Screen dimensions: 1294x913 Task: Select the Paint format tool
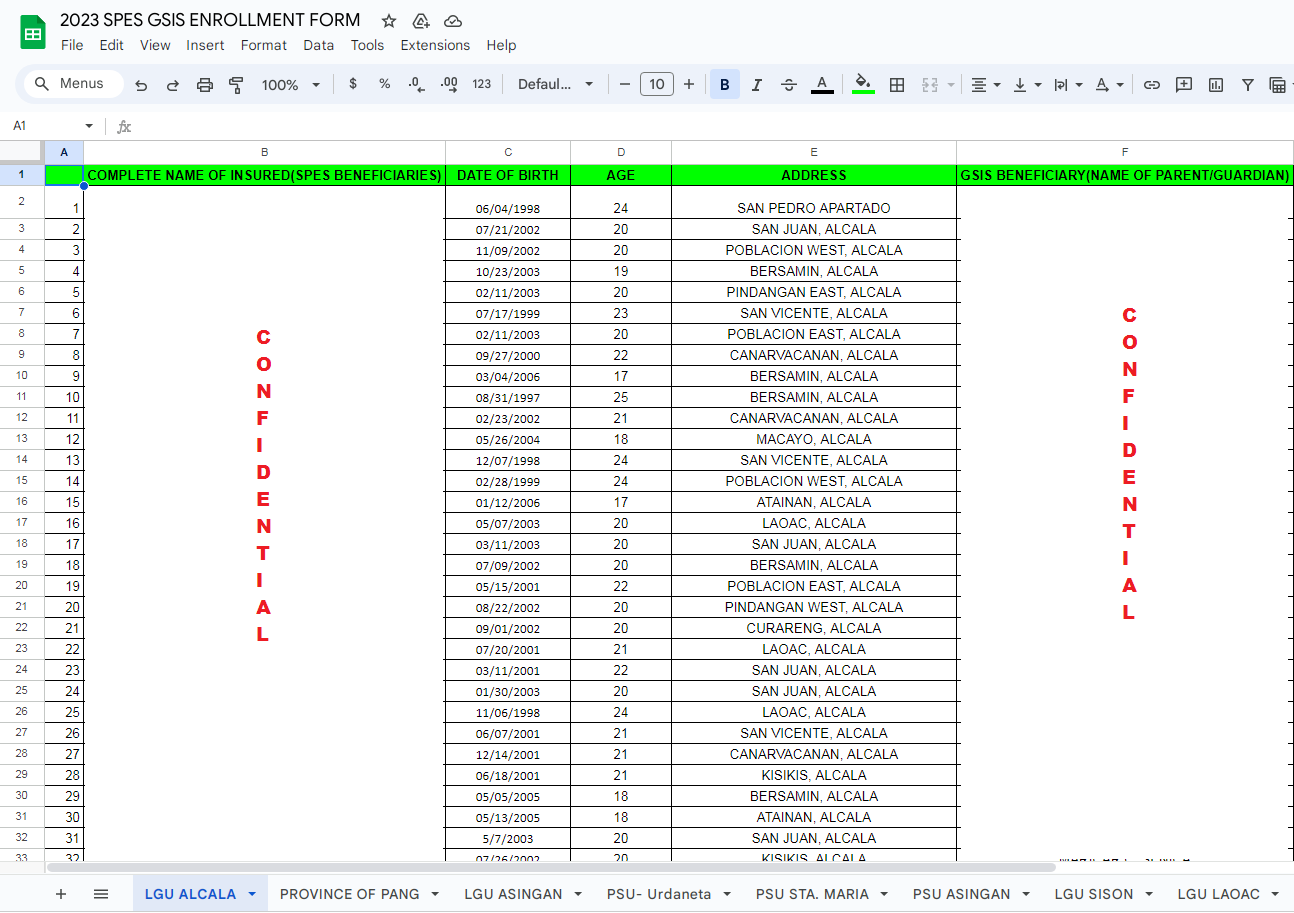point(237,85)
